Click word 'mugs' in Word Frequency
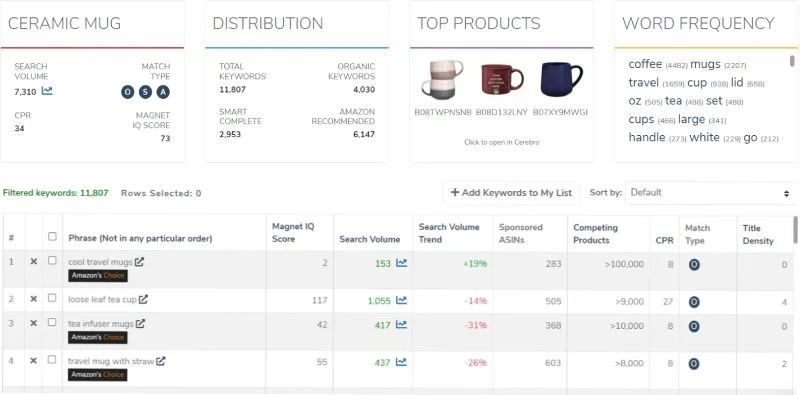The height and width of the screenshot is (395, 800). pyautogui.click(x=705, y=64)
